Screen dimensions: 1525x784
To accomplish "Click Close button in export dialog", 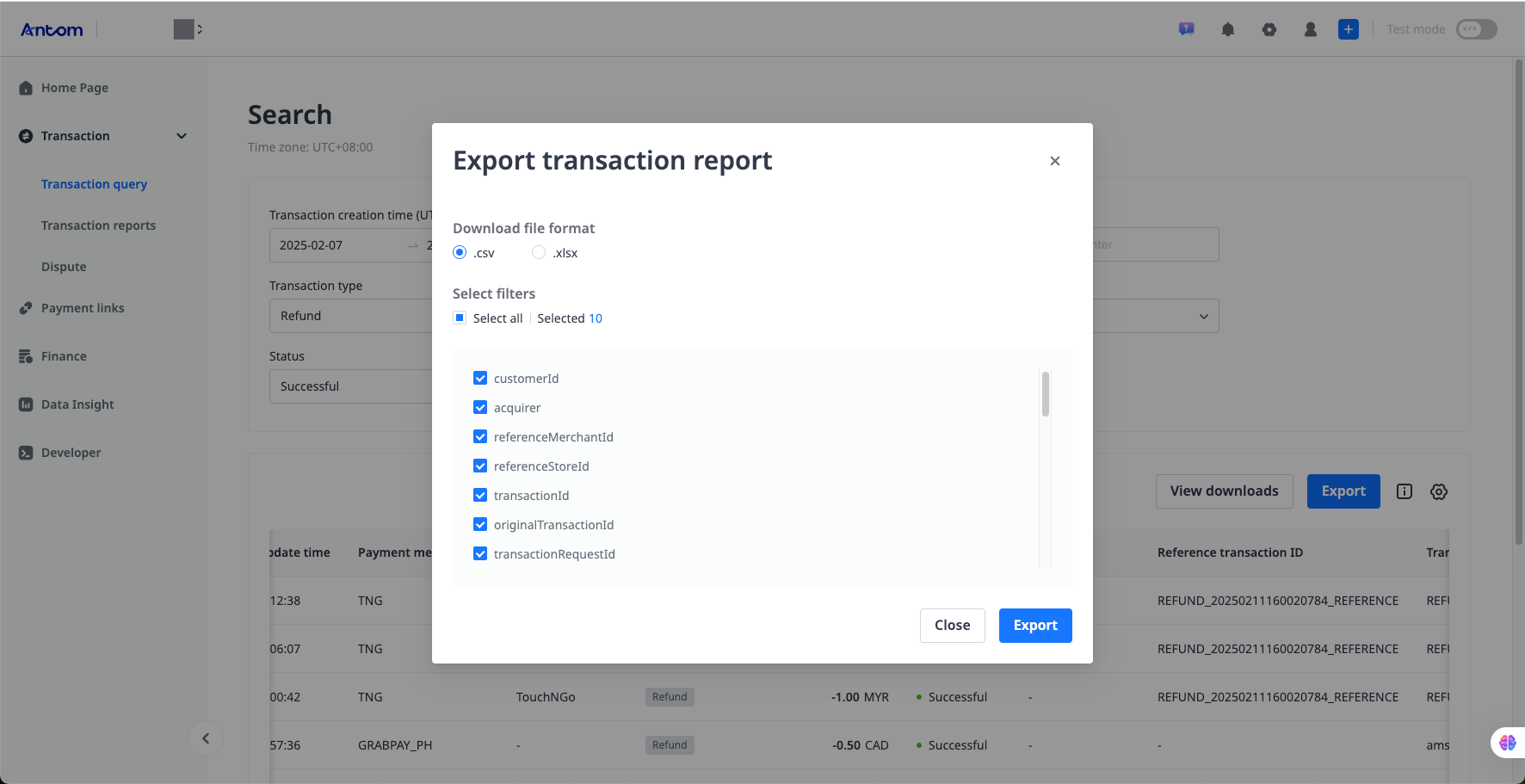I will pyautogui.click(x=952, y=626).
